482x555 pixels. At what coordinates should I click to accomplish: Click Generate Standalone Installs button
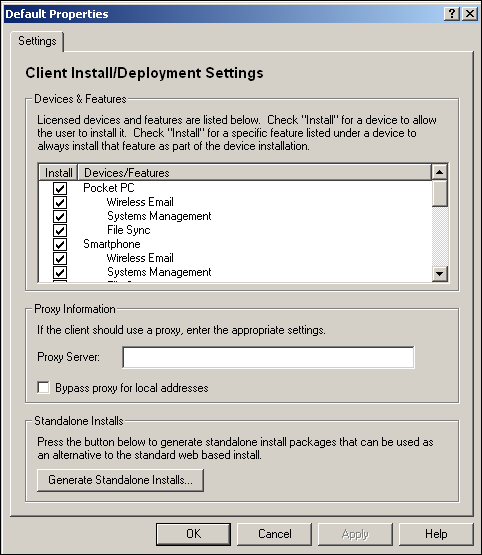[x=120, y=480]
